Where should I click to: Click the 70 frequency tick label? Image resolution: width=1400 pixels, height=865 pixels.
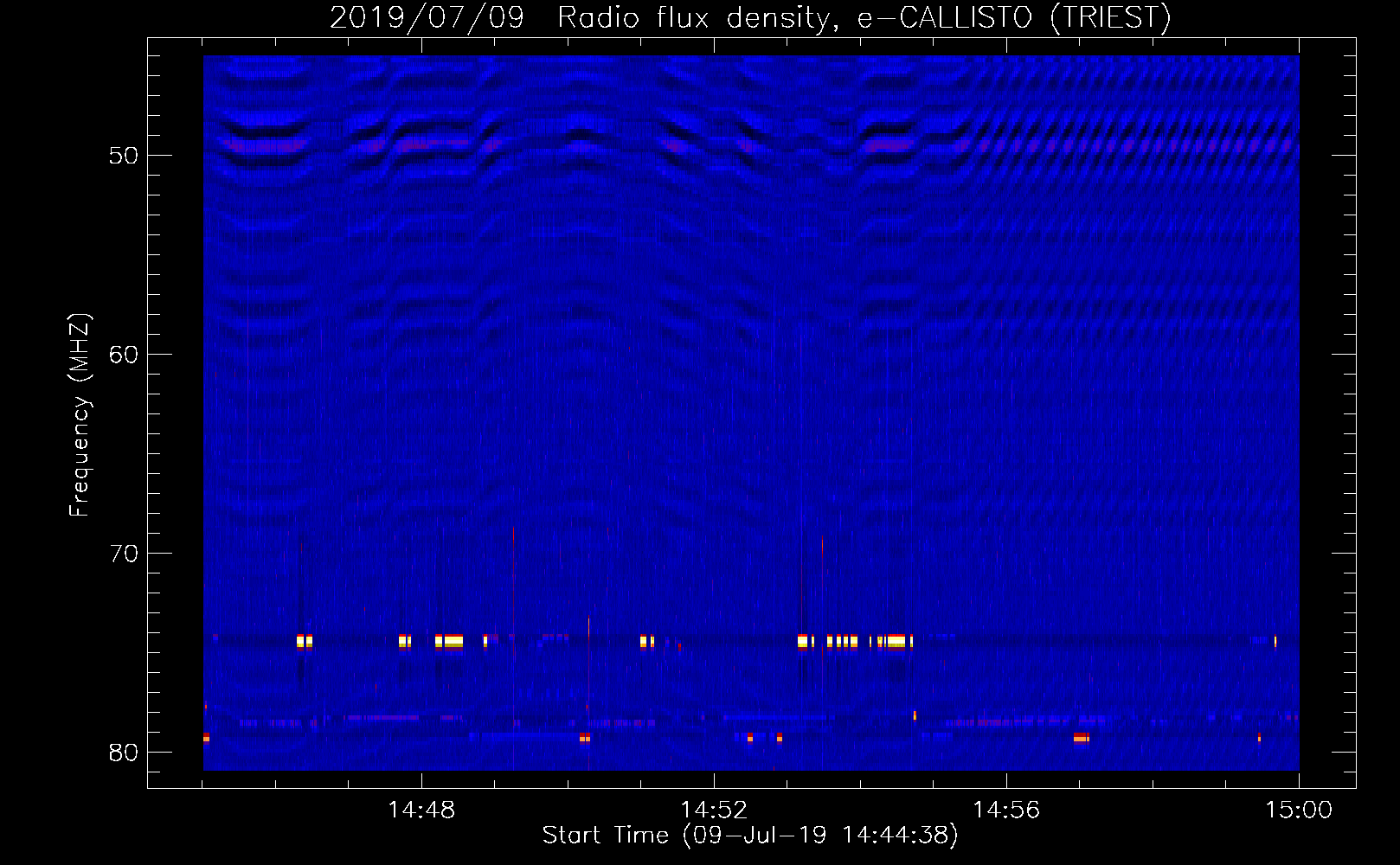click(124, 554)
